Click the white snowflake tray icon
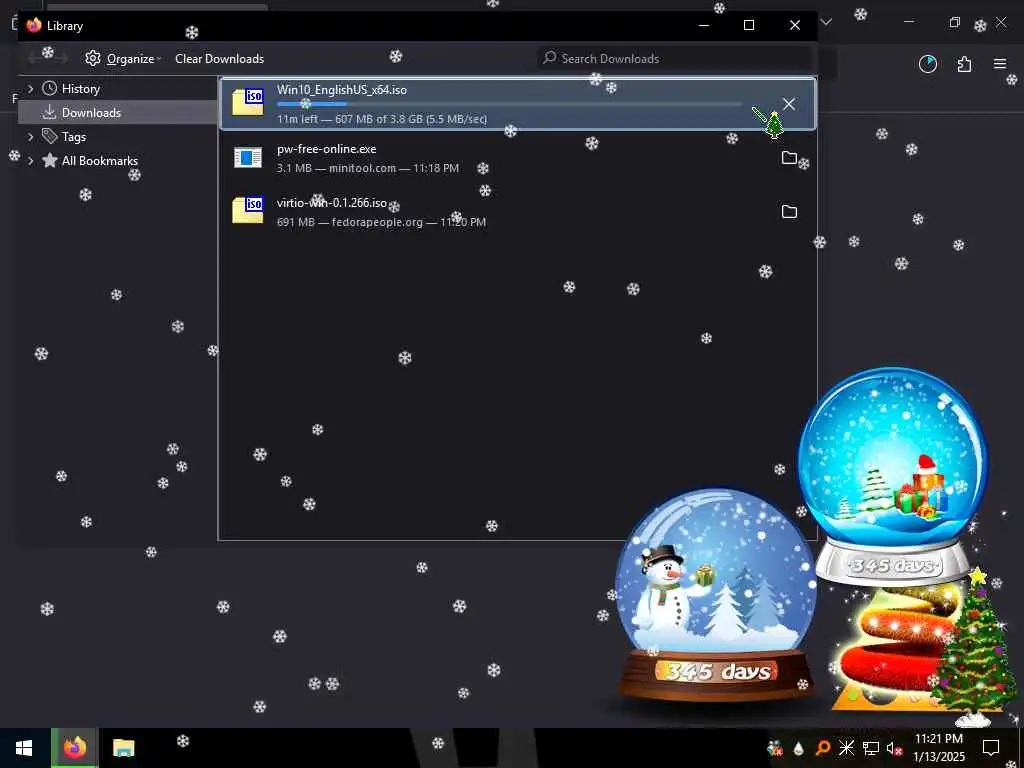 point(846,748)
